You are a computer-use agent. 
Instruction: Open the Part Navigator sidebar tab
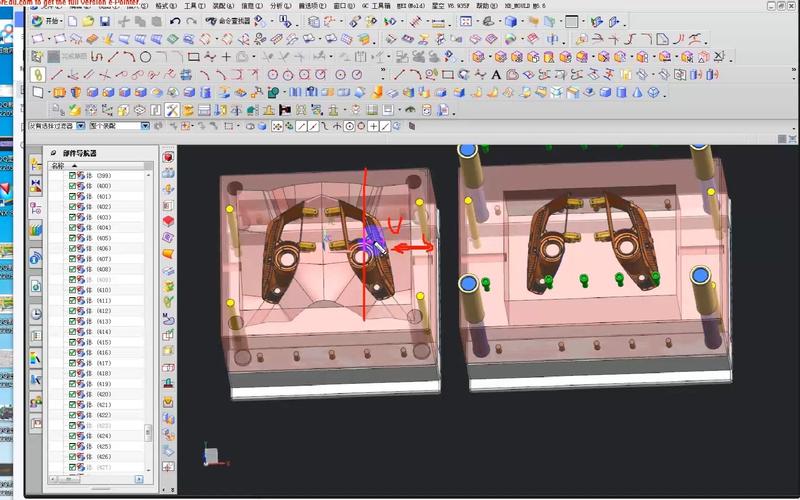[x=36, y=208]
